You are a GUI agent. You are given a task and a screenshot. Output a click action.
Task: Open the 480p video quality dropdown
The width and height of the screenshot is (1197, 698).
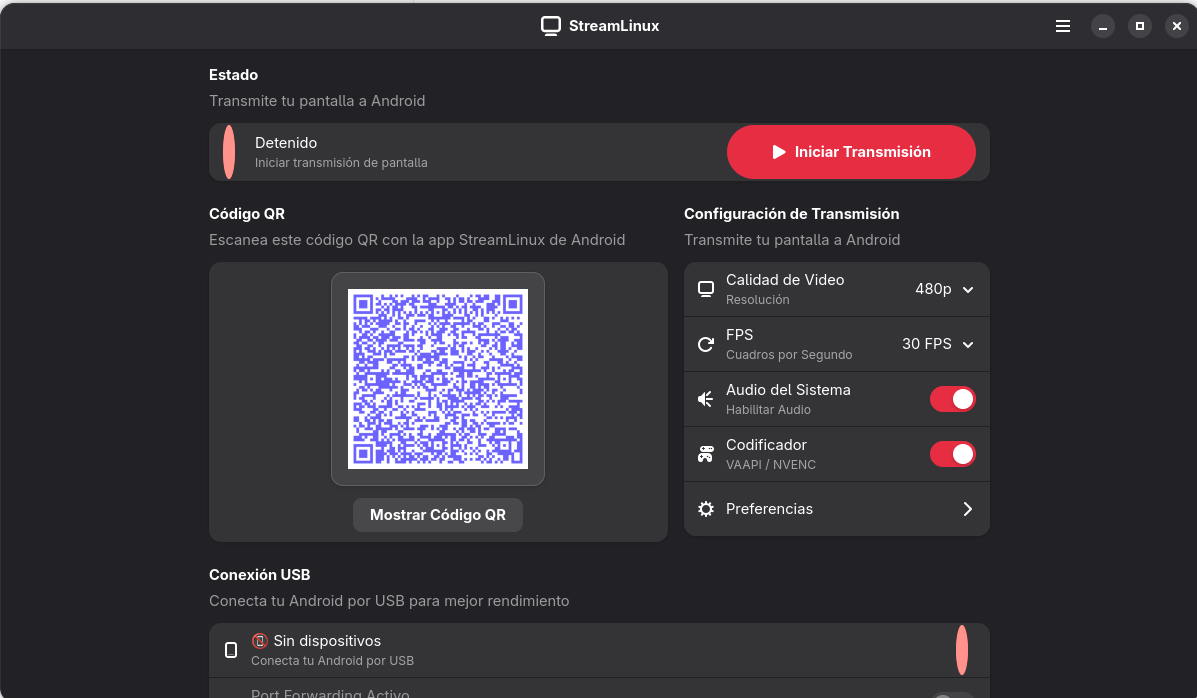pyautogui.click(x=944, y=289)
